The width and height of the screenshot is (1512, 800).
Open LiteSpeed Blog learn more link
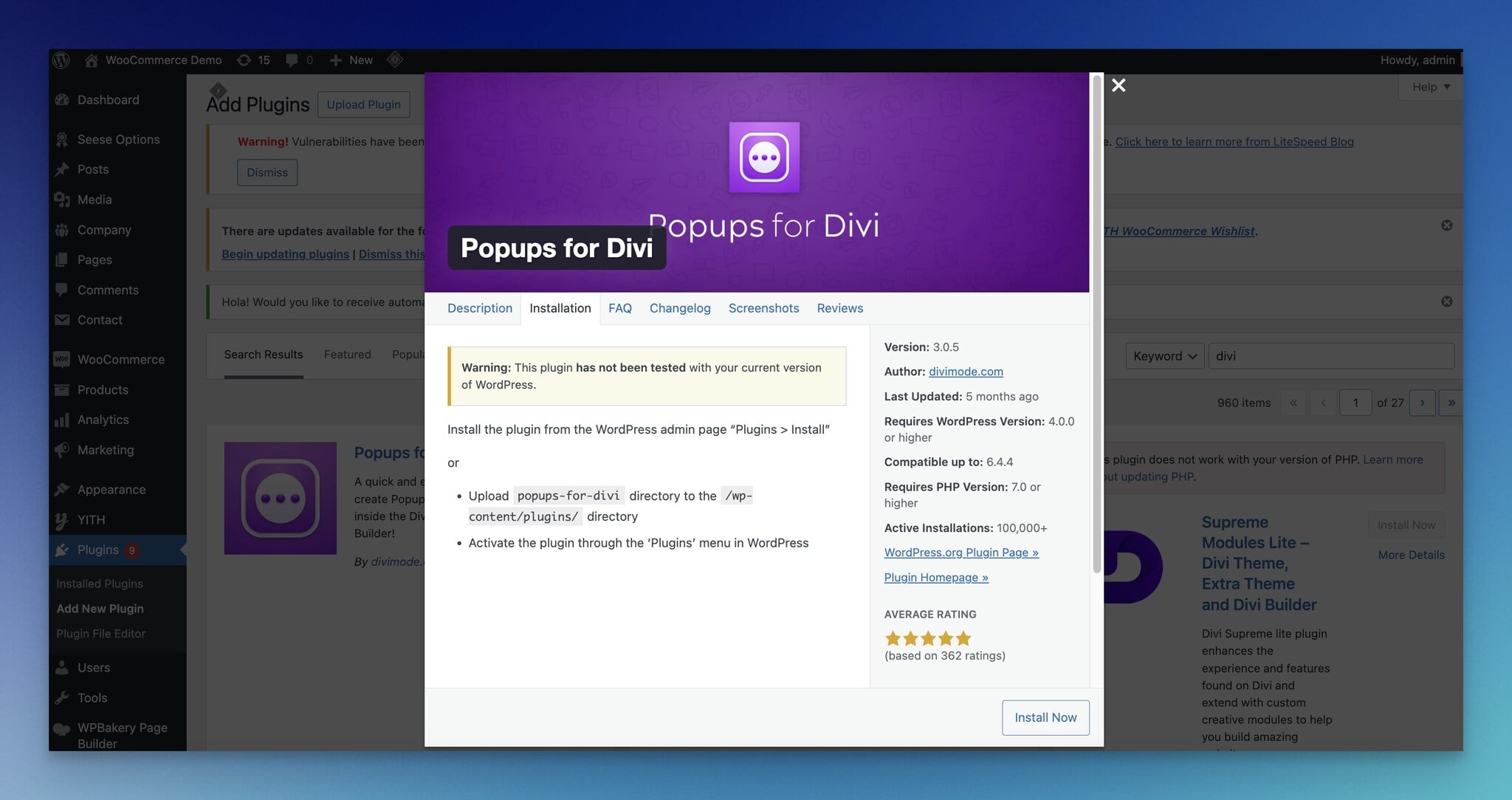pos(1234,142)
